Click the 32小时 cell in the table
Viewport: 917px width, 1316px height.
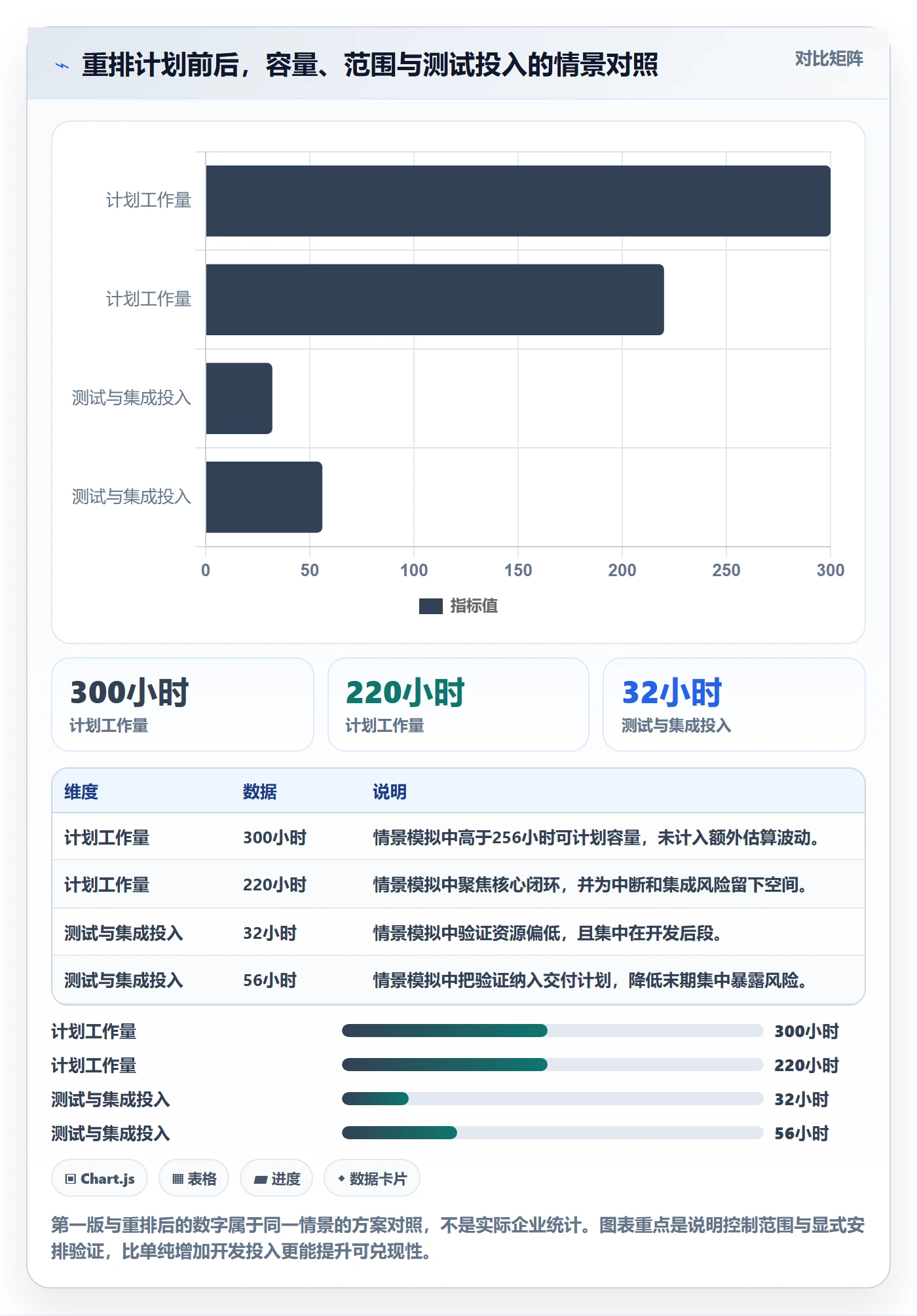point(270,933)
